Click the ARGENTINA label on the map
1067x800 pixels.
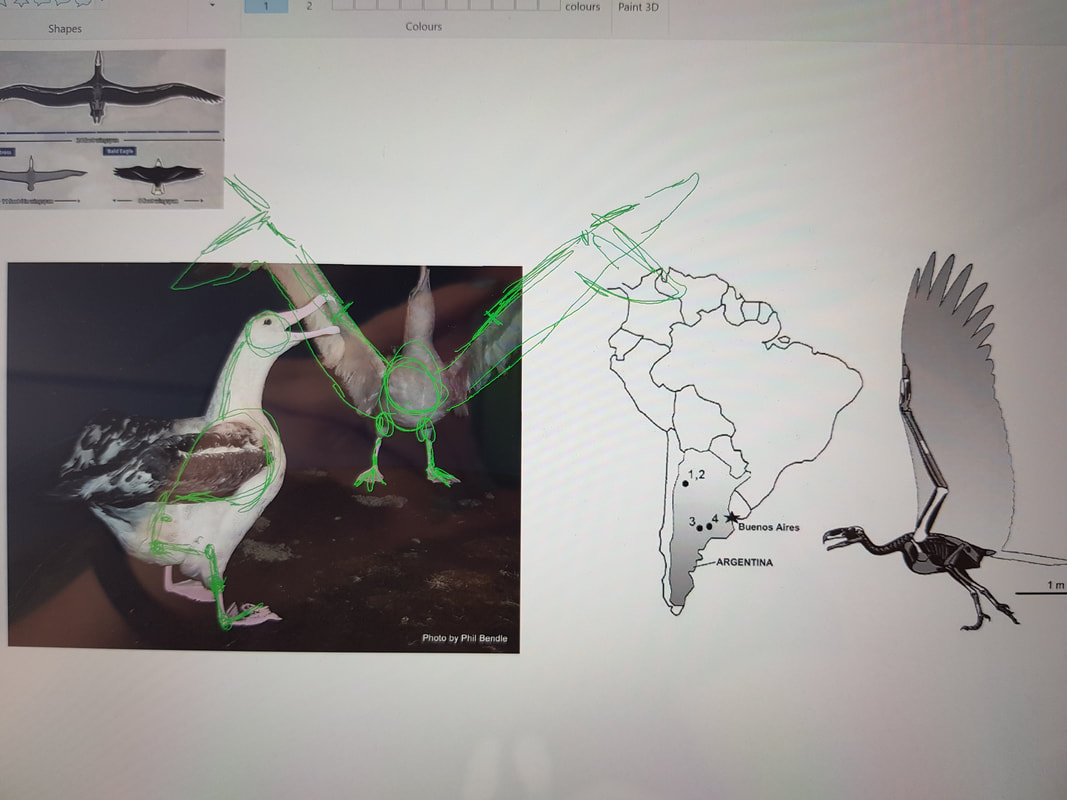pyautogui.click(x=744, y=563)
